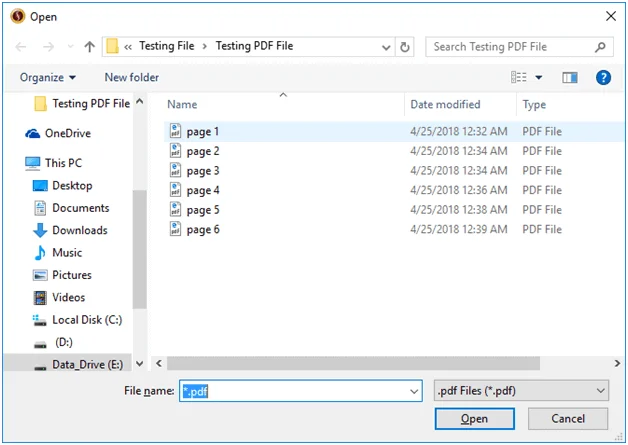Open the file type .pdf Files dropdown
This screenshot has width=628, height=445.
(x=521, y=391)
